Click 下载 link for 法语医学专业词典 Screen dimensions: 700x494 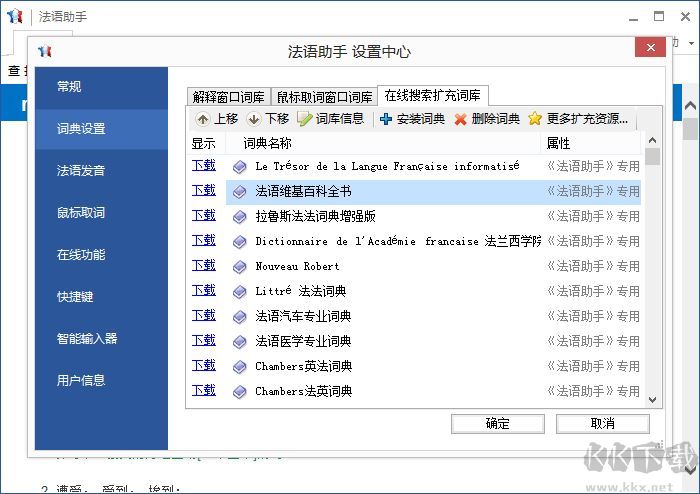click(x=204, y=340)
